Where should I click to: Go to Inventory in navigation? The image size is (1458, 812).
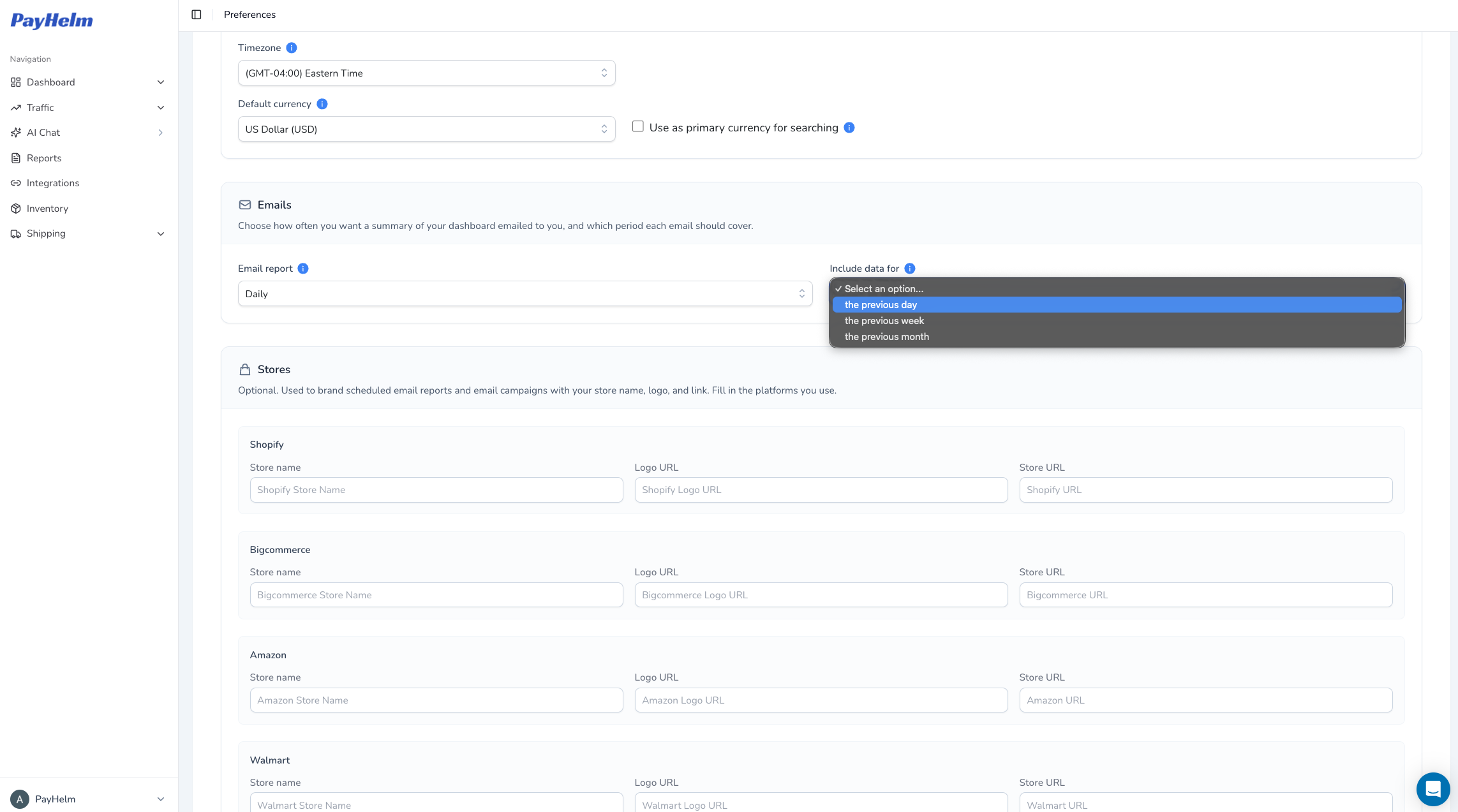click(47, 209)
